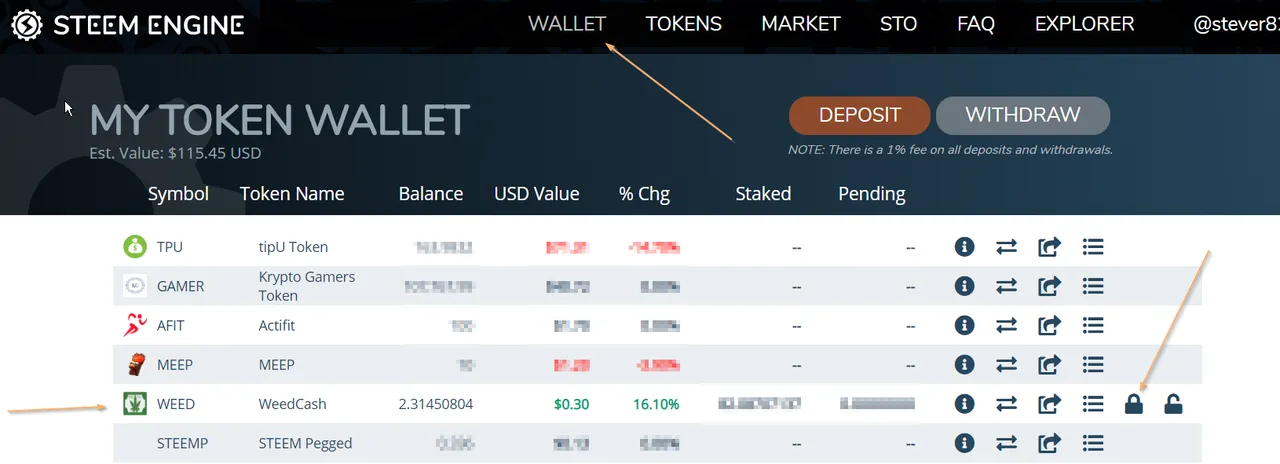The image size is (1280, 464).
Task: Open the WALLET navigation item
Action: pyautogui.click(x=567, y=24)
